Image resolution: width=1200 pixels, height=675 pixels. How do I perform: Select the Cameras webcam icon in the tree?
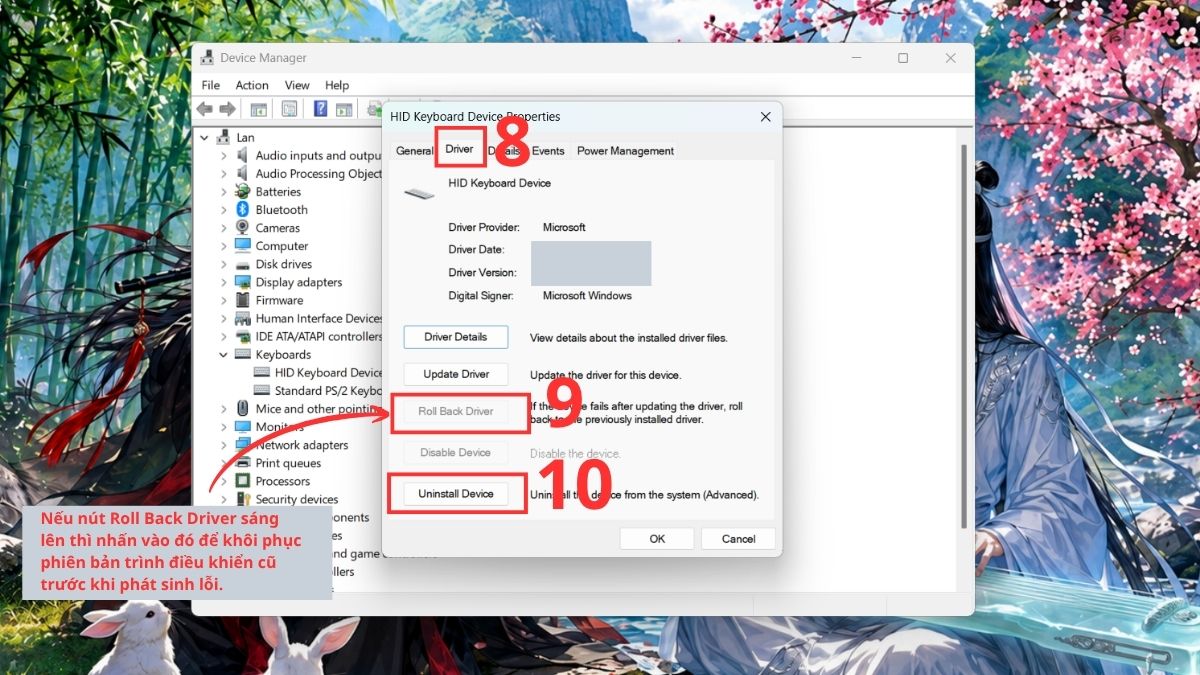pos(242,228)
